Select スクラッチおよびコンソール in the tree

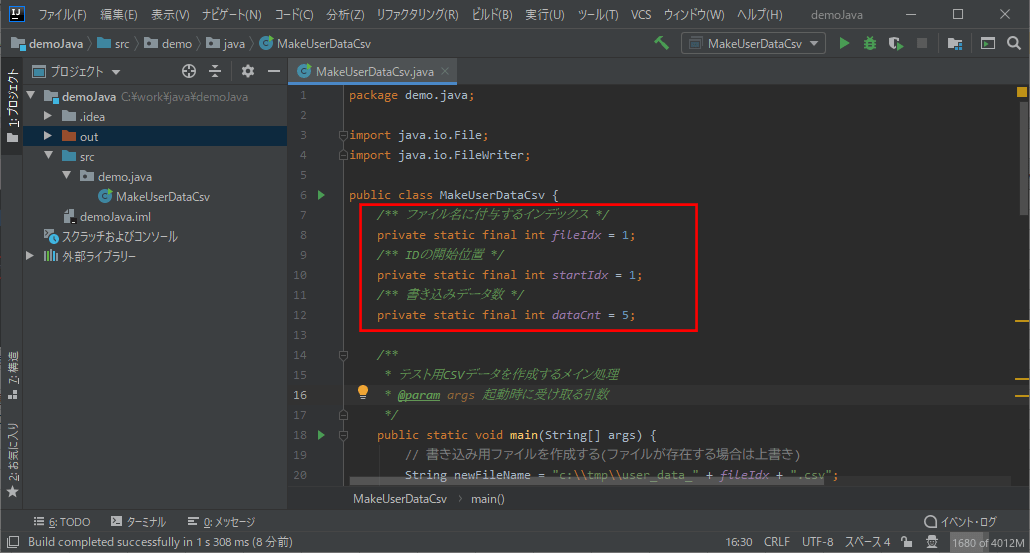pyautogui.click(x=111, y=236)
